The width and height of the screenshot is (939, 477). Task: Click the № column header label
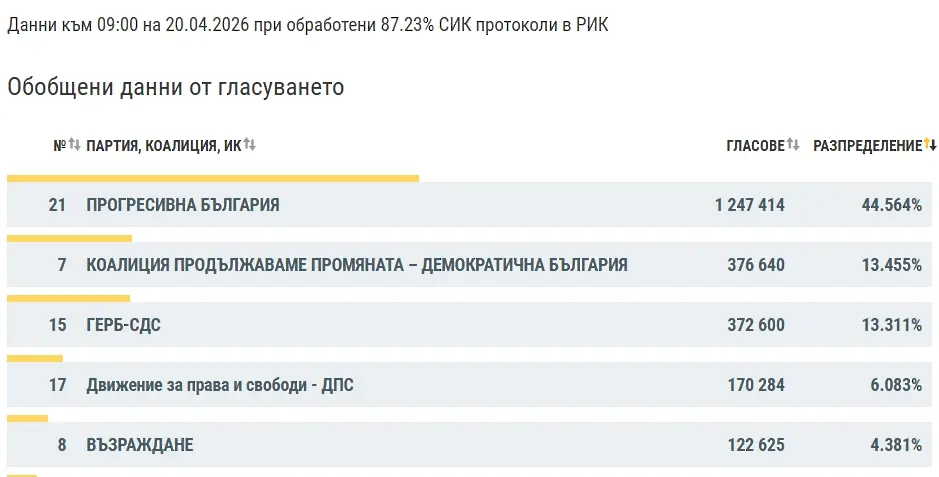[59, 146]
